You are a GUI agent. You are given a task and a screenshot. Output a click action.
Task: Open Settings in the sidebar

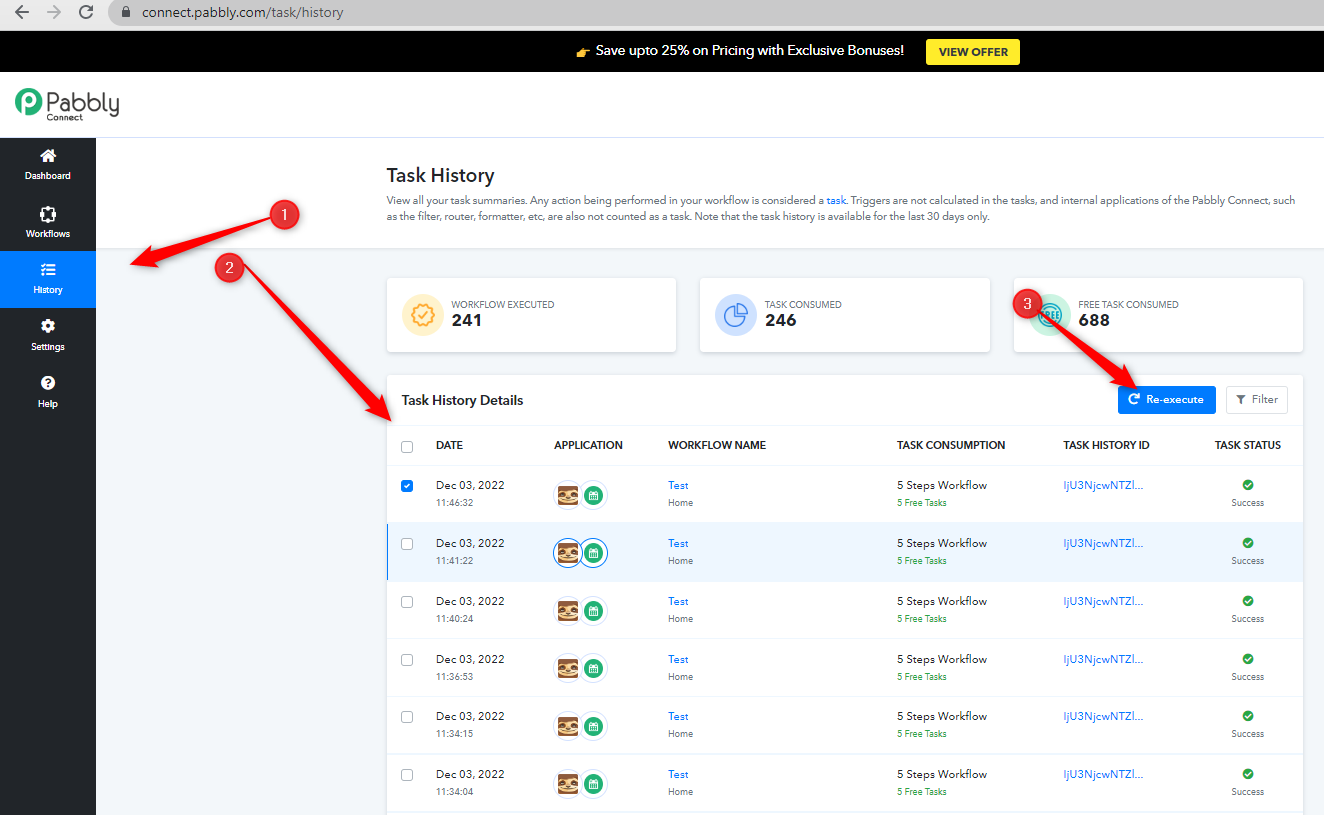pyautogui.click(x=48, y=336)
